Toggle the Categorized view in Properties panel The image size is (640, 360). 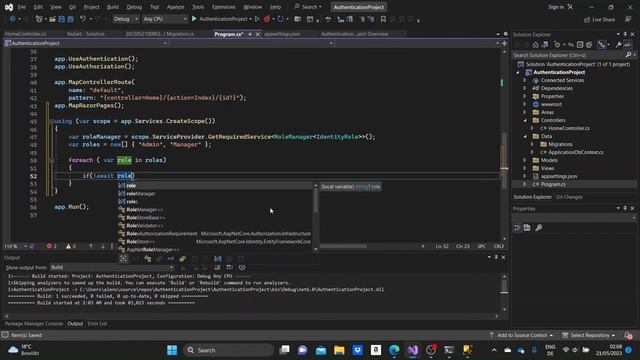(x=517, y=228)
